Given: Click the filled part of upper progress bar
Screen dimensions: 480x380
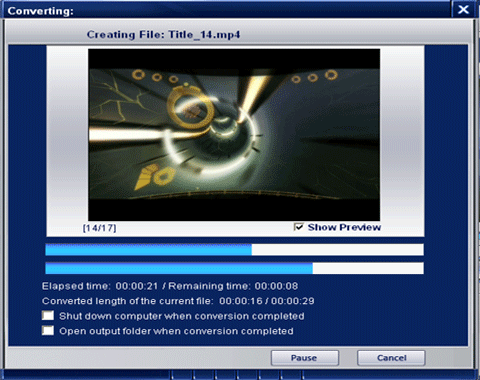Looking at the screenshot, I should point(149,250).
